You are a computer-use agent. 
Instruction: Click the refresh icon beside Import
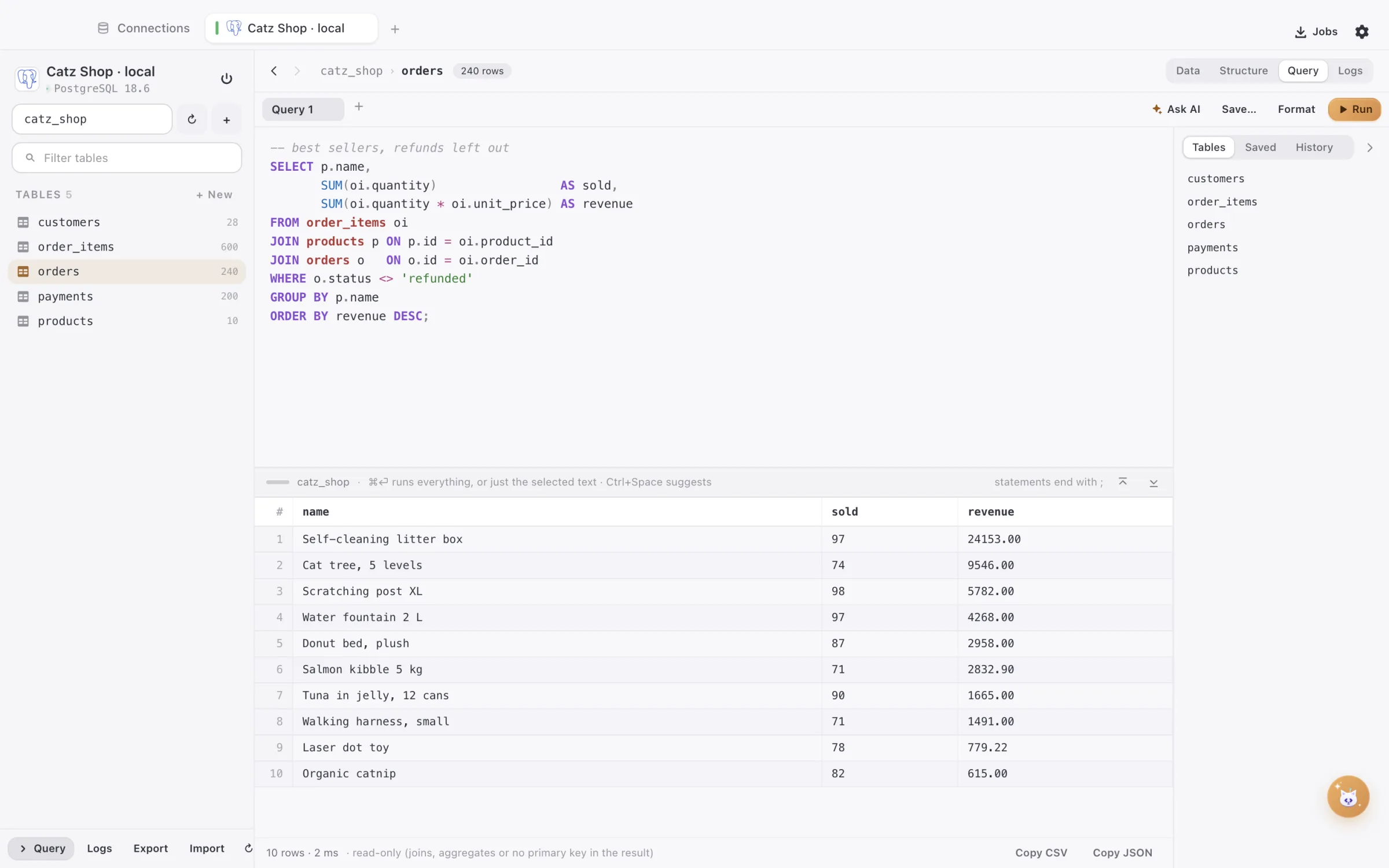[248, 848]
